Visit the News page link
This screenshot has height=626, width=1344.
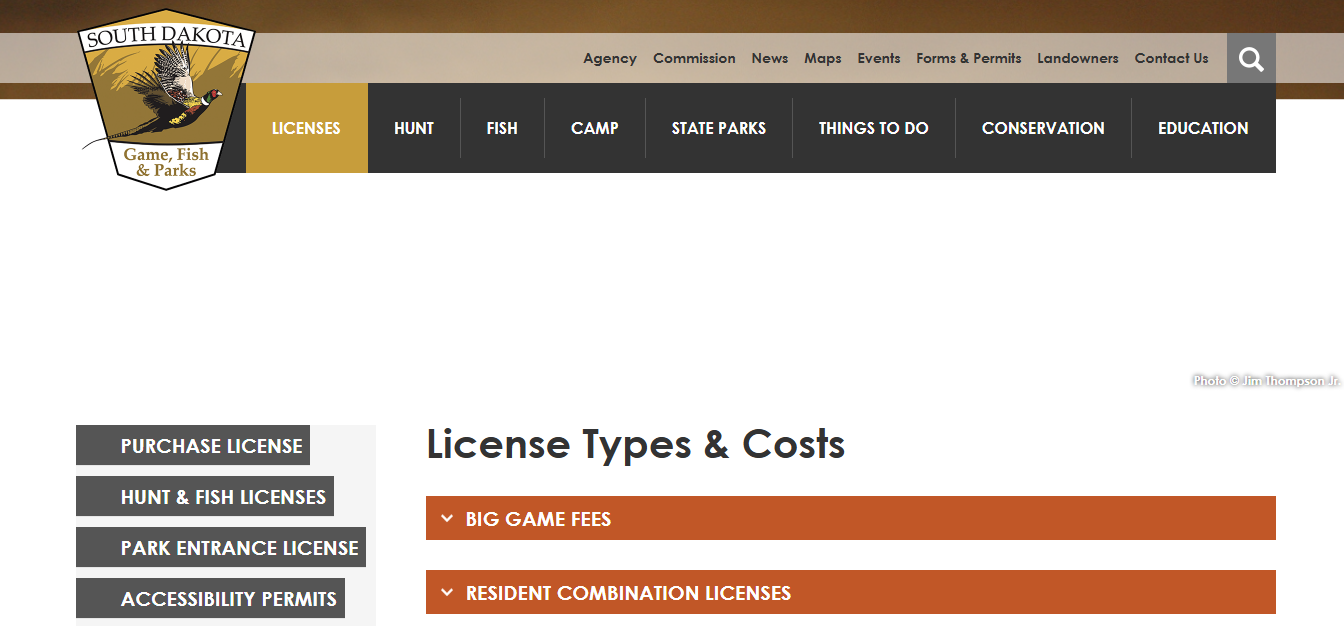770,58
